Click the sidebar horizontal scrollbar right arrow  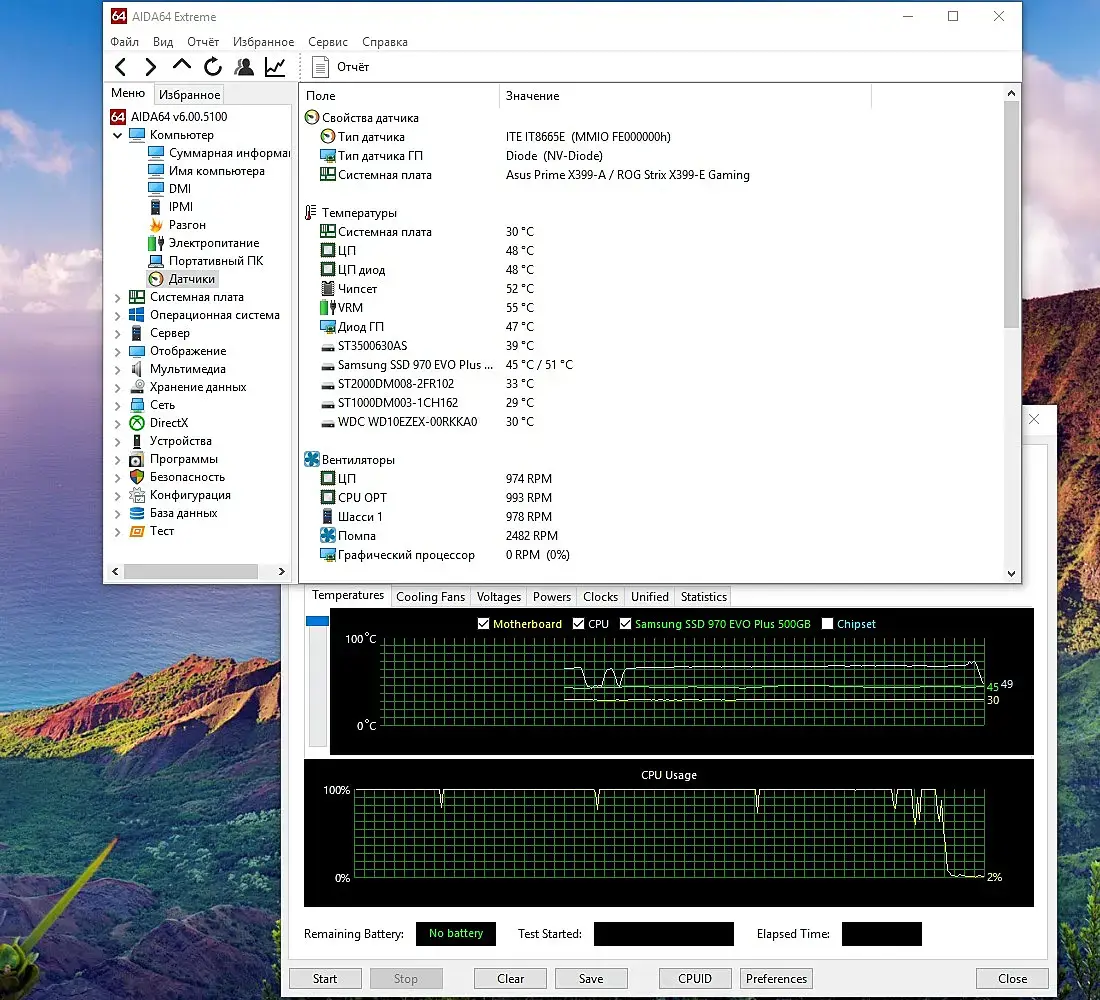coord(281,571)
